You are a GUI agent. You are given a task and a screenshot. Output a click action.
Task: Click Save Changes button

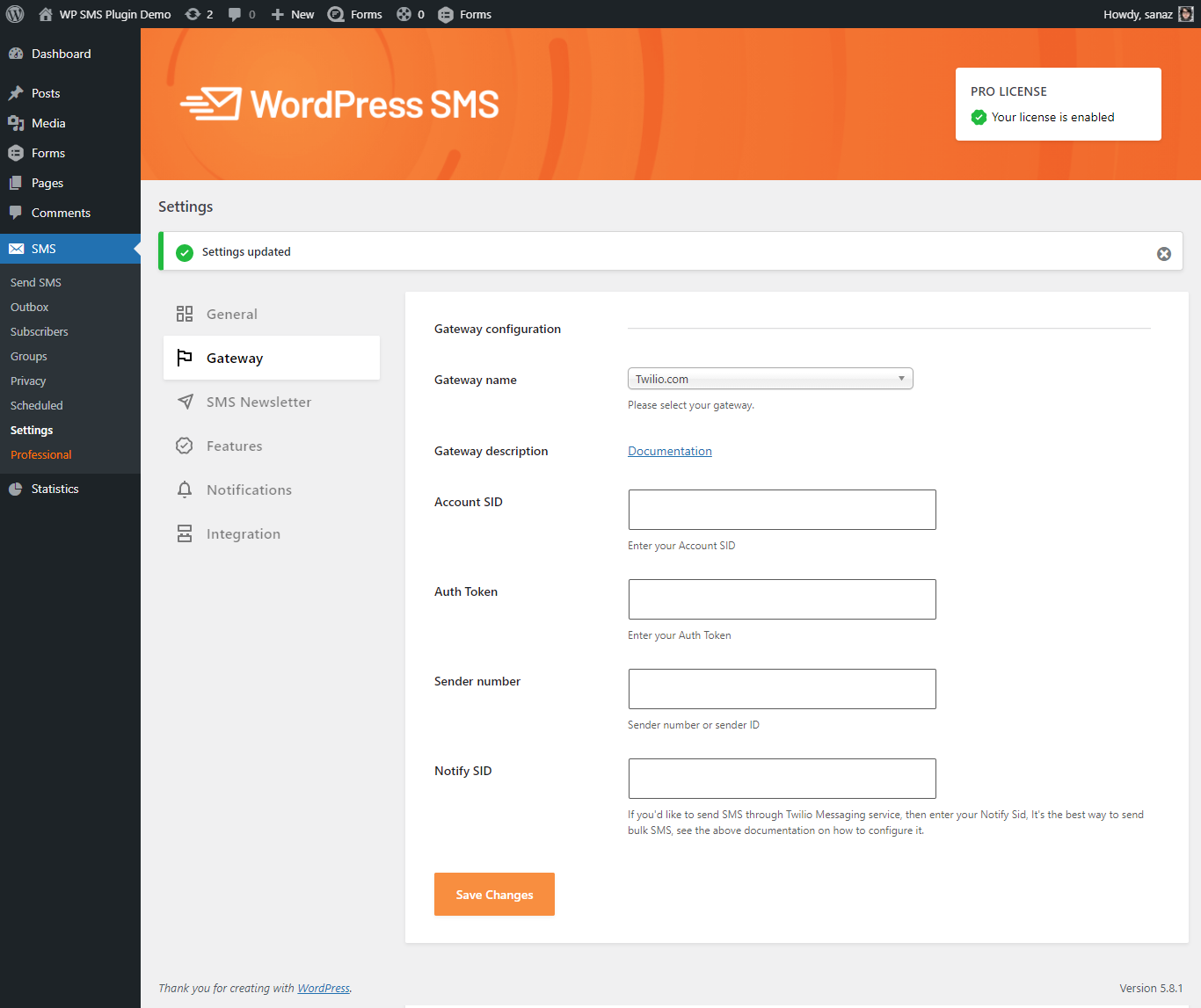494,894
